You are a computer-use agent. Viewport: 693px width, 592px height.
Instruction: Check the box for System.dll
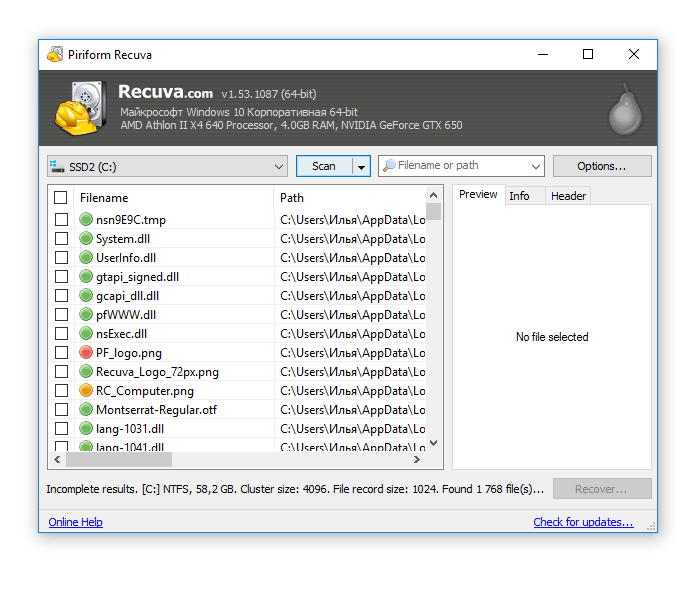click(61, 238)
